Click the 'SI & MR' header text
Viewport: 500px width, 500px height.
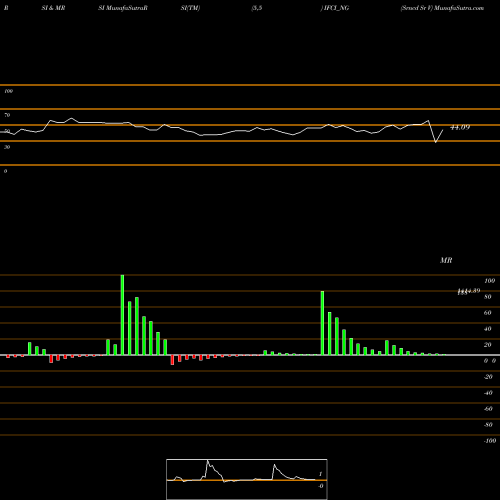tap(53, 8)
